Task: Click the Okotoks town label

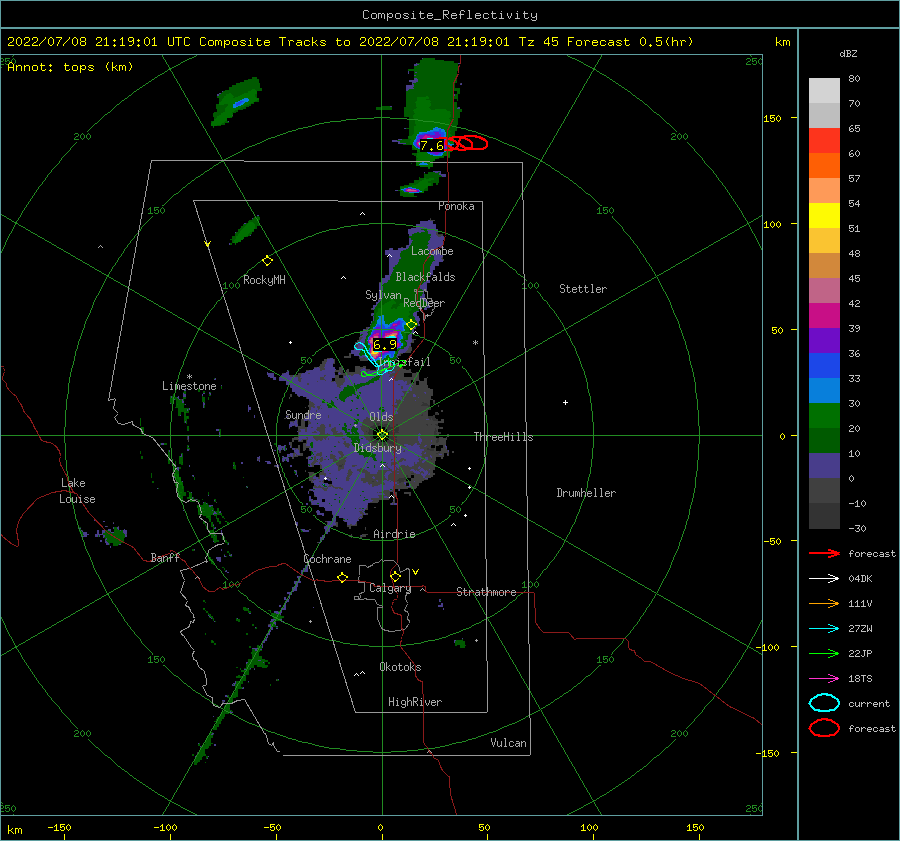Action: tap(400, 667)
